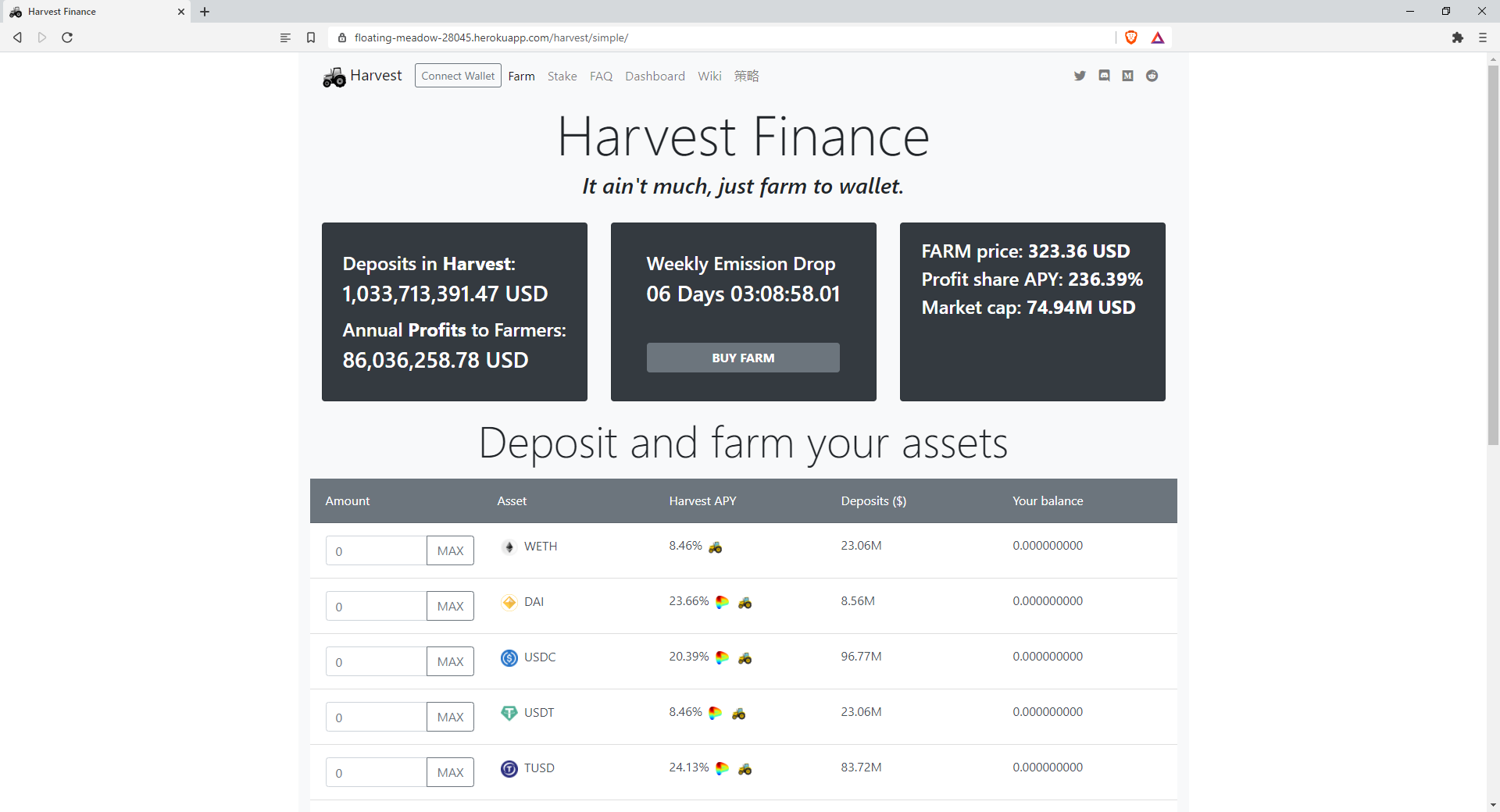The height and width of the screenshot is (812, 1500).
Task: Focus the DAI amount input field
Action: coord(377,606)
